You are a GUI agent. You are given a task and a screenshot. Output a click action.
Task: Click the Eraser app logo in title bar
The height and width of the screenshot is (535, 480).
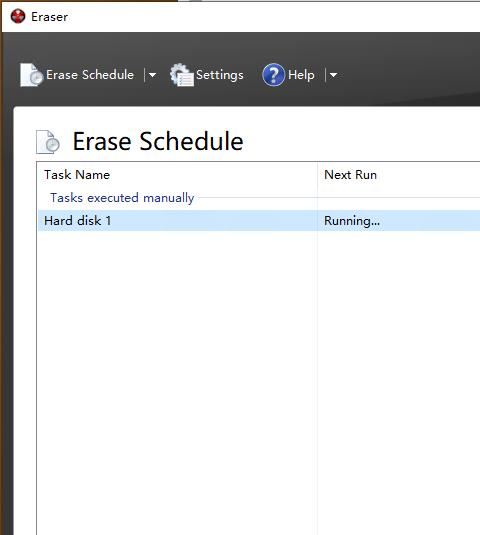click(x=18, y=16)
